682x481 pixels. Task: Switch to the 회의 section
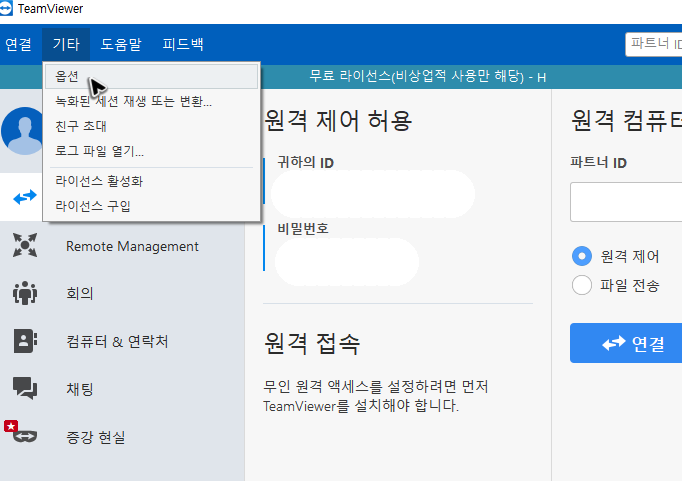[x=80, y=294]
